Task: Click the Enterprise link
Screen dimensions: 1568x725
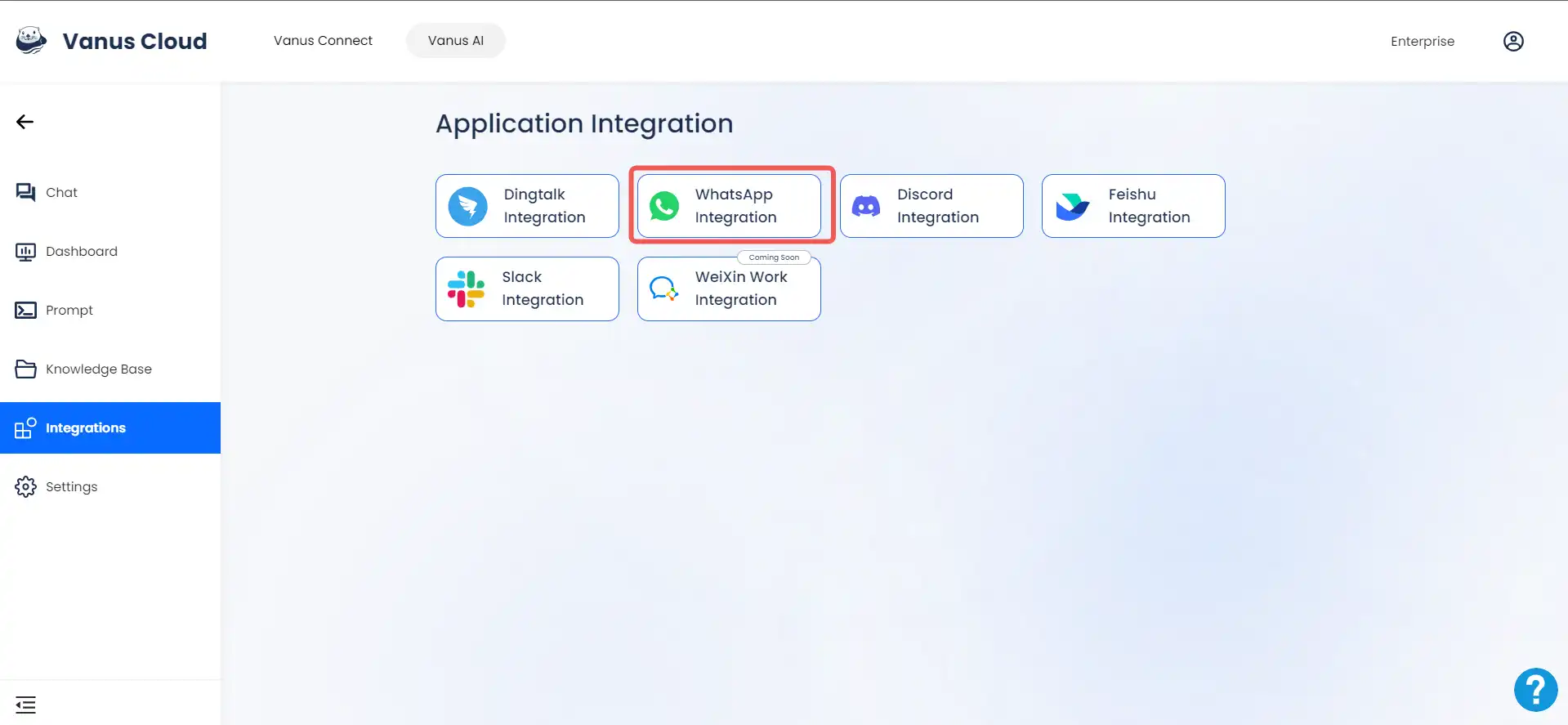Action: (1423, 41)
